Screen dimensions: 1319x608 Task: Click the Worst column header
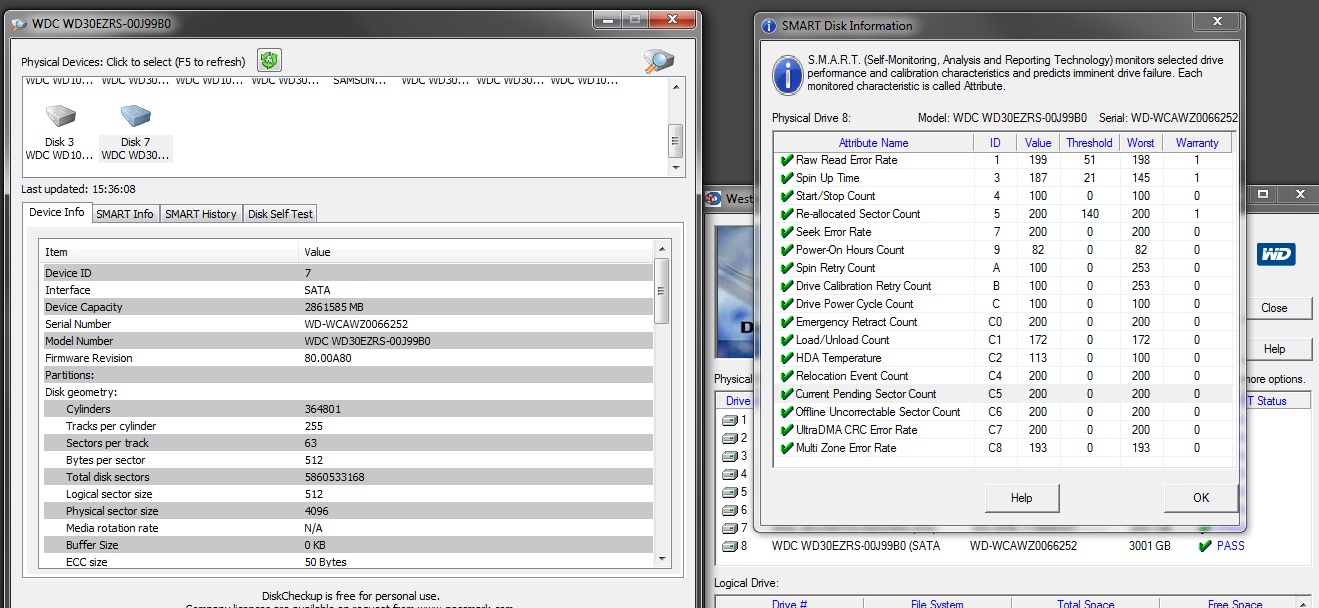(x=1141, y=143)
